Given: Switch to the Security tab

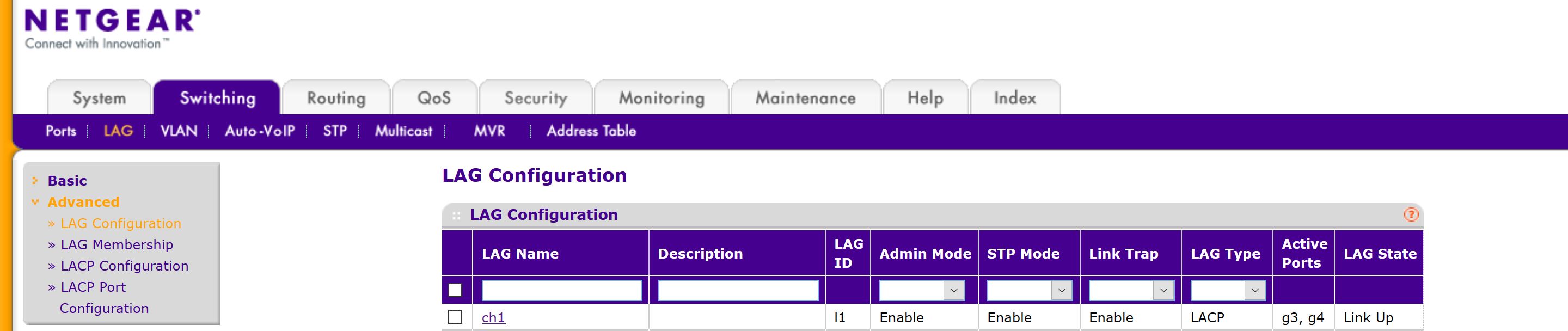Looking at the screenshot, I should [x=536, y=98].
